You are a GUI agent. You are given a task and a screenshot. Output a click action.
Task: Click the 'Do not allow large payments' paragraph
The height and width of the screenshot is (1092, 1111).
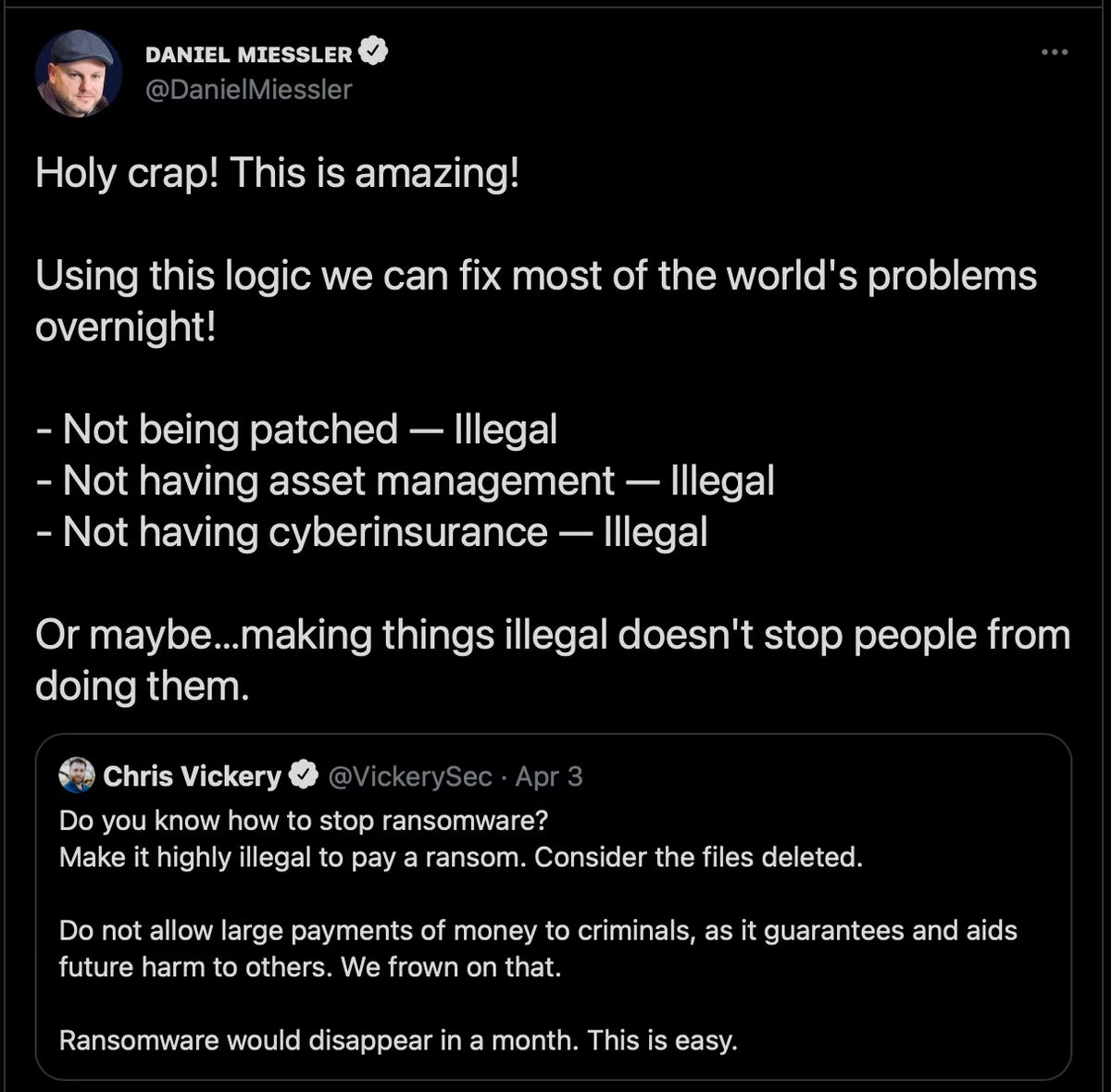(538, 949)
